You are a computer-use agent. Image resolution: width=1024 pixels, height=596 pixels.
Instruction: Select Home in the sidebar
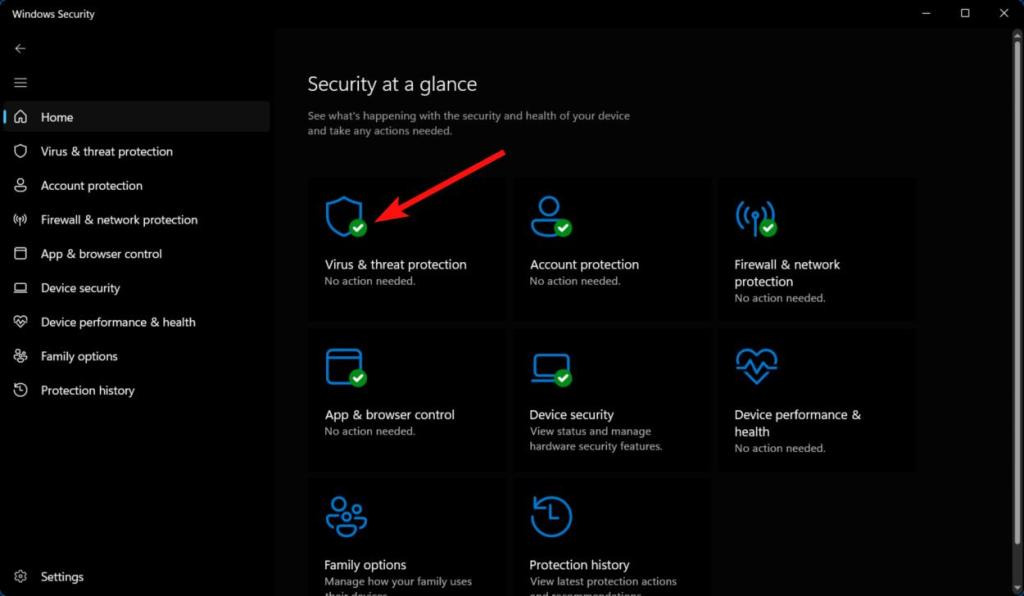(137, 117)
